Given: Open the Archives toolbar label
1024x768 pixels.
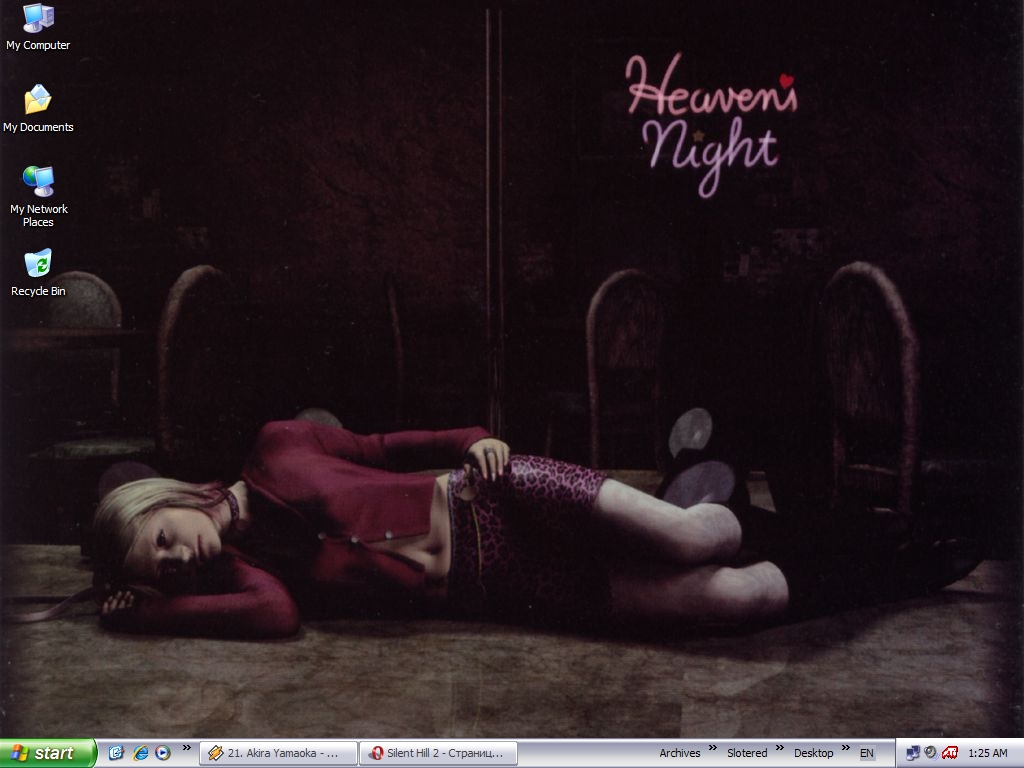Looking at the screenshot, I should (x=679, y=753).
